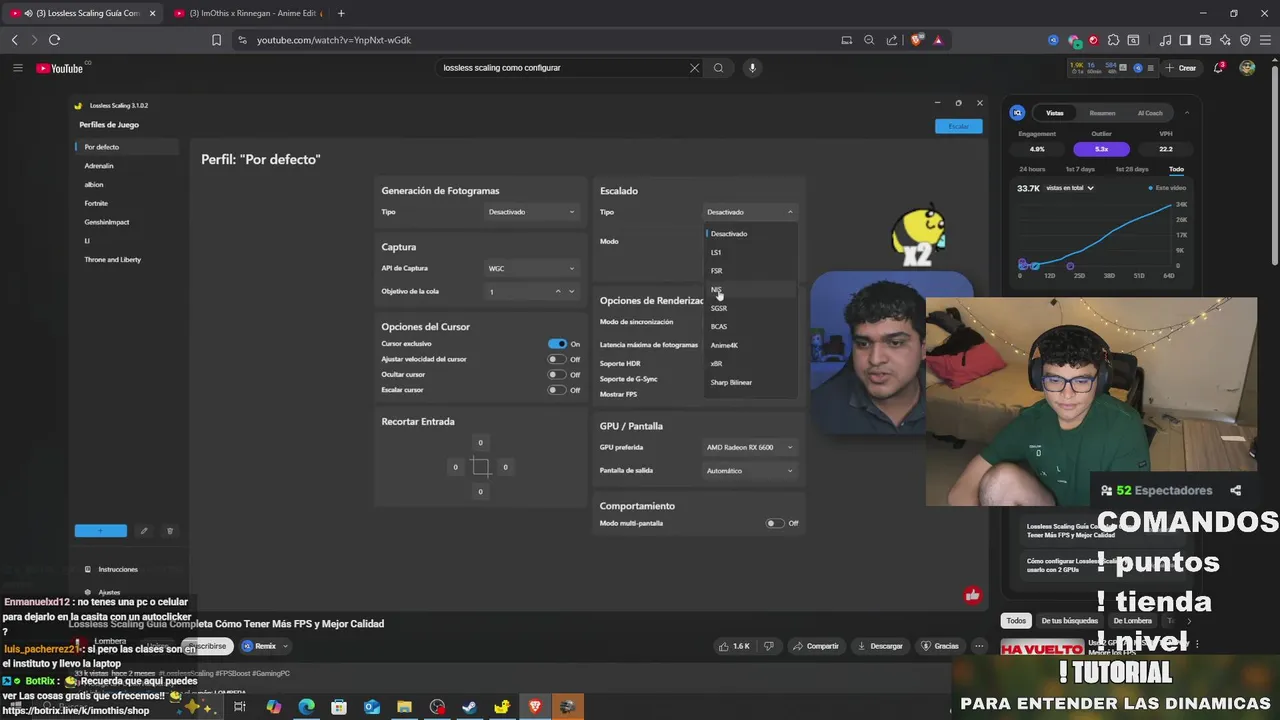Select the Fortnite game profile

(x=126, y=203)
